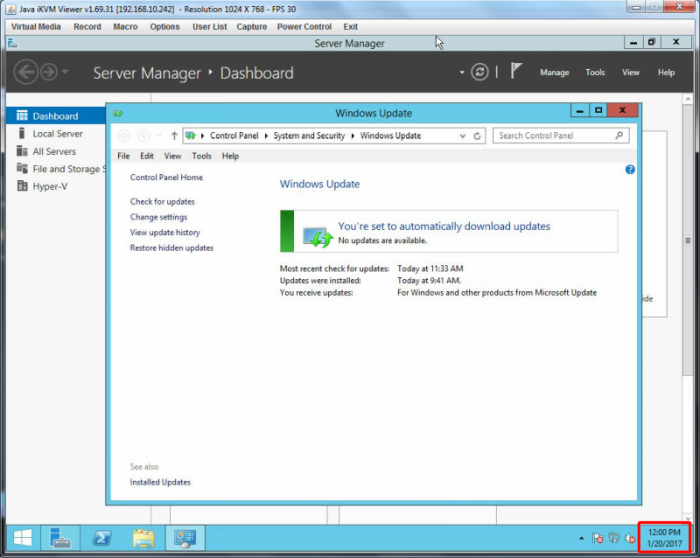Click the Dashboard sidebar icon

22,116
